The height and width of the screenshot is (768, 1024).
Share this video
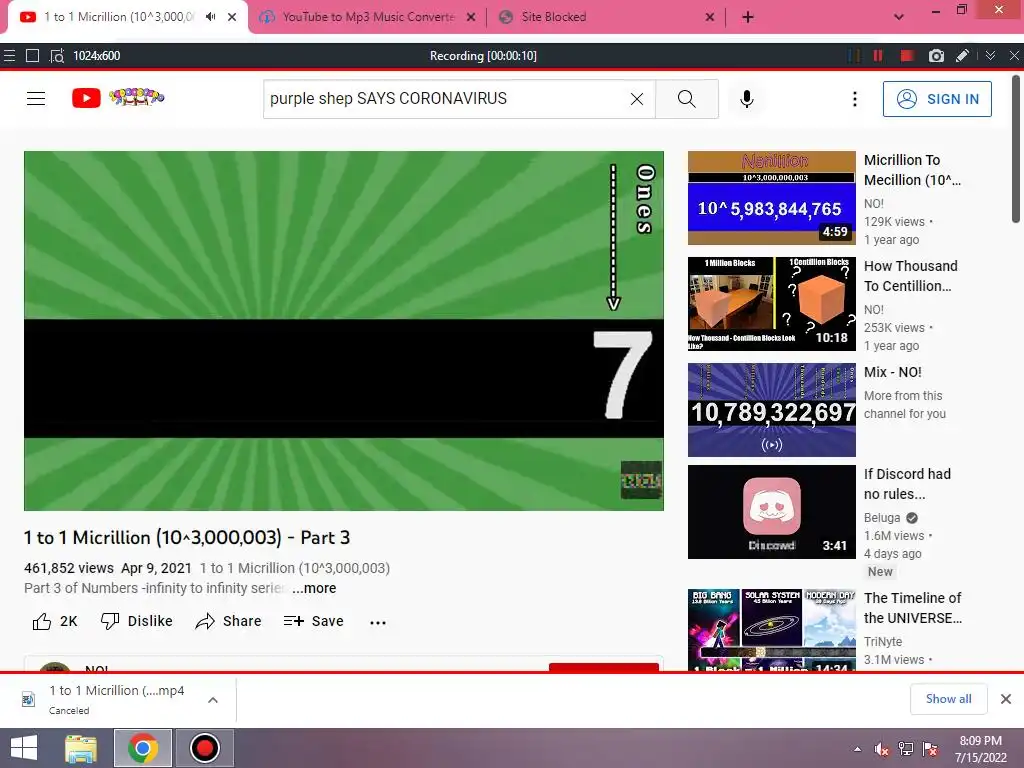pyautogui.click(x=229, y=621)
